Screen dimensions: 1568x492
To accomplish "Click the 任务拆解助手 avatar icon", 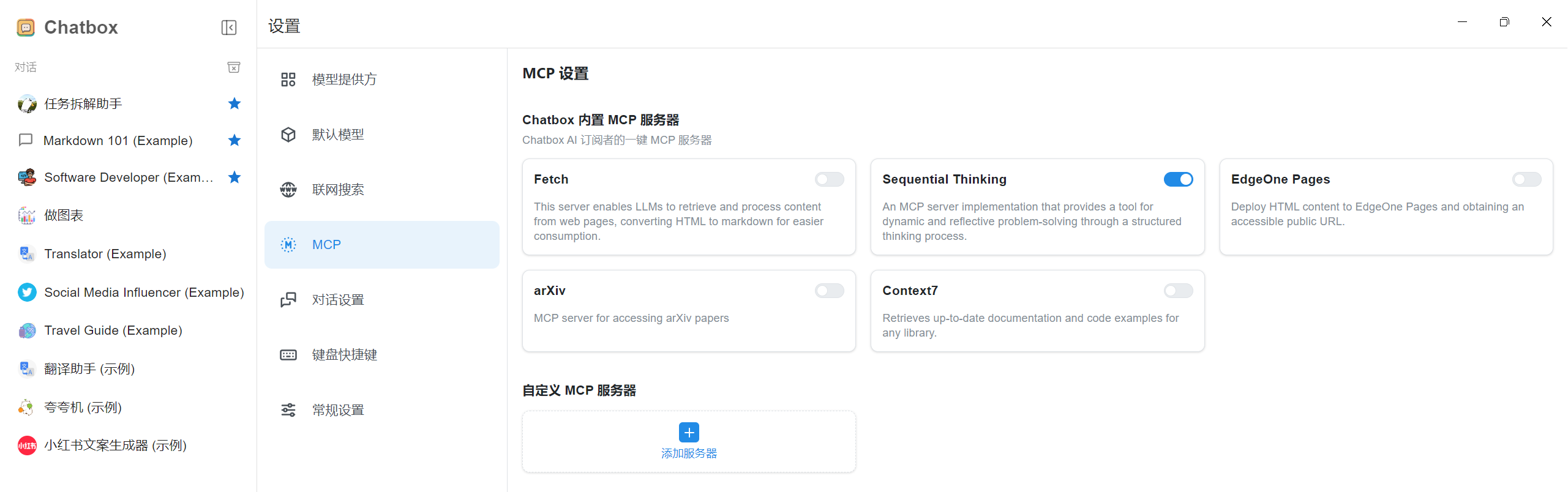I will click(27, 104).
